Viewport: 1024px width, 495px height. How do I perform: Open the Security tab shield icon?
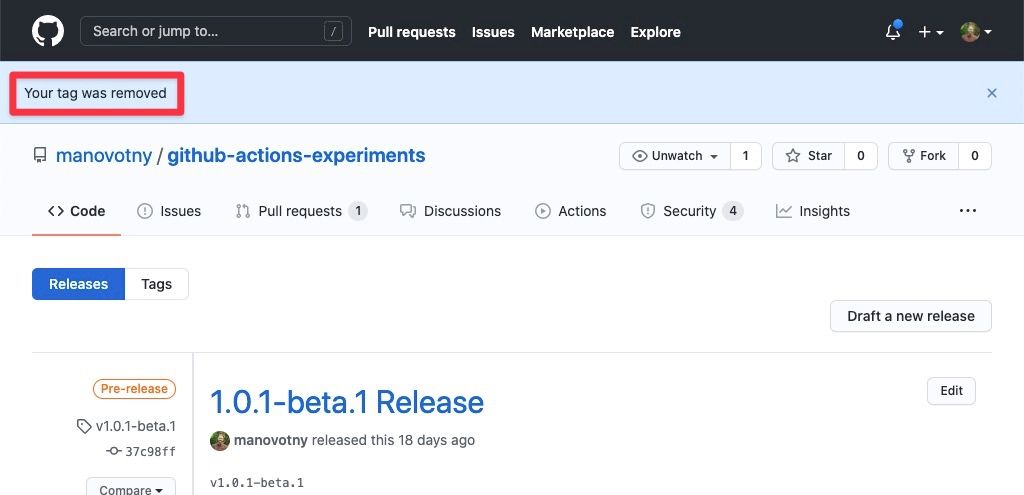[647, 211]
